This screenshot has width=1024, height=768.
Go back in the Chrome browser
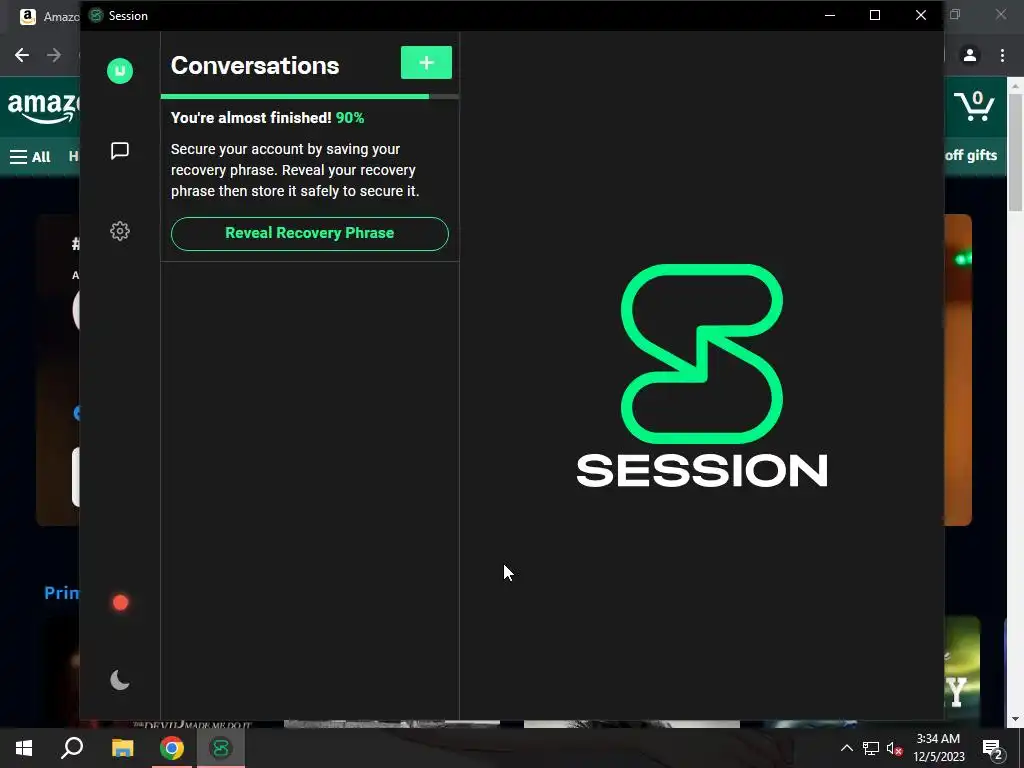[22, 56]
